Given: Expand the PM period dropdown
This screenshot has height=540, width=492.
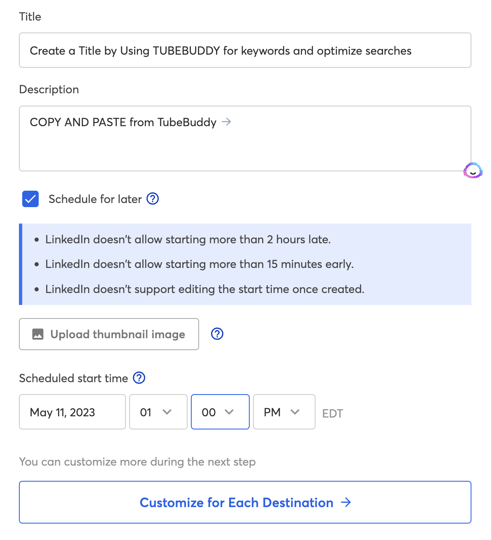Looking at the screenshot, I should point(284,412).
